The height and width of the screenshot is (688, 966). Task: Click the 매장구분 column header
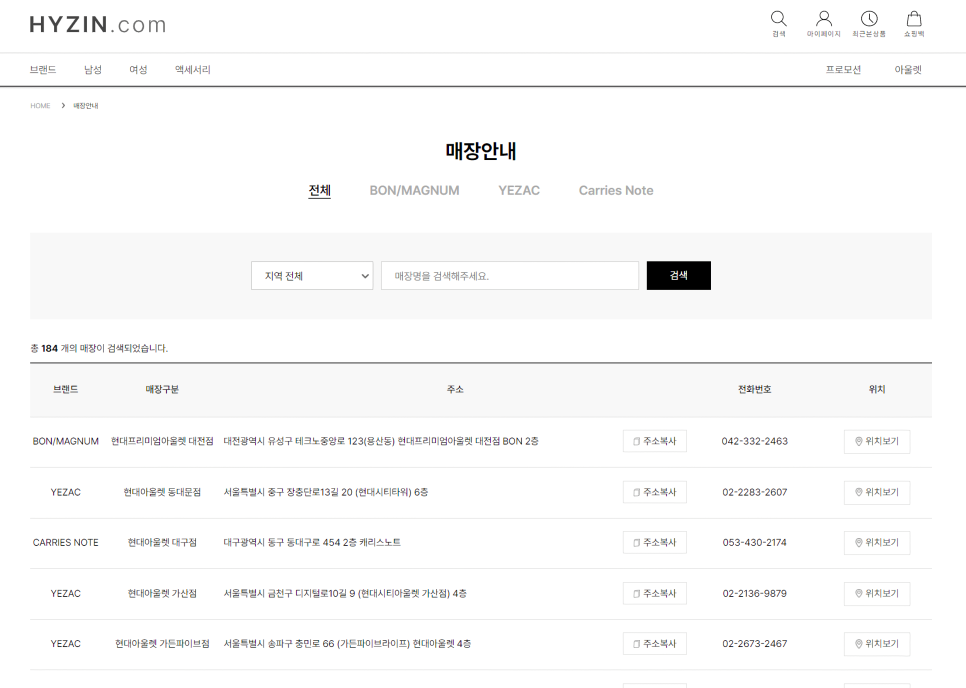(162, 389)
